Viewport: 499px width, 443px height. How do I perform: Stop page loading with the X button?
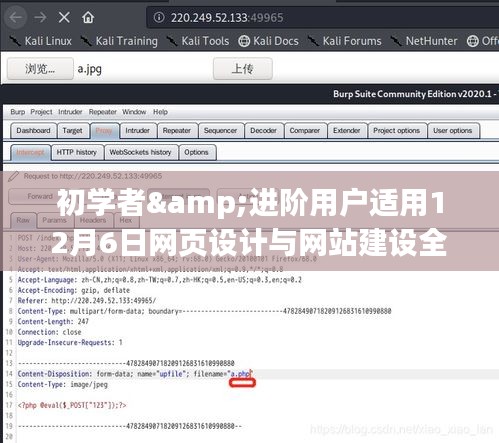pyautogui.click(x=64, y=17)
